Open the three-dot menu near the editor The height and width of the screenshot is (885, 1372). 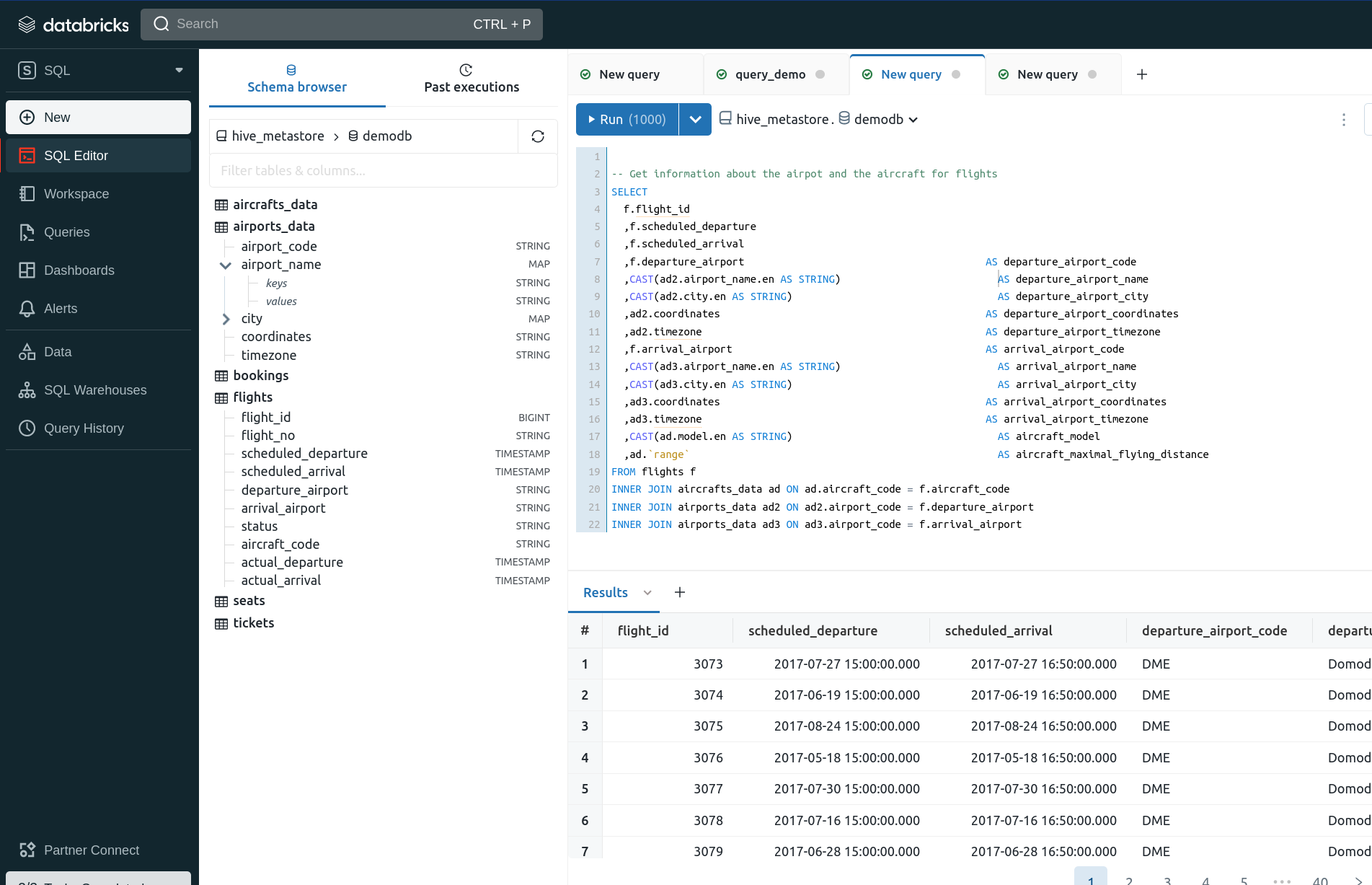pos(1343,120)
